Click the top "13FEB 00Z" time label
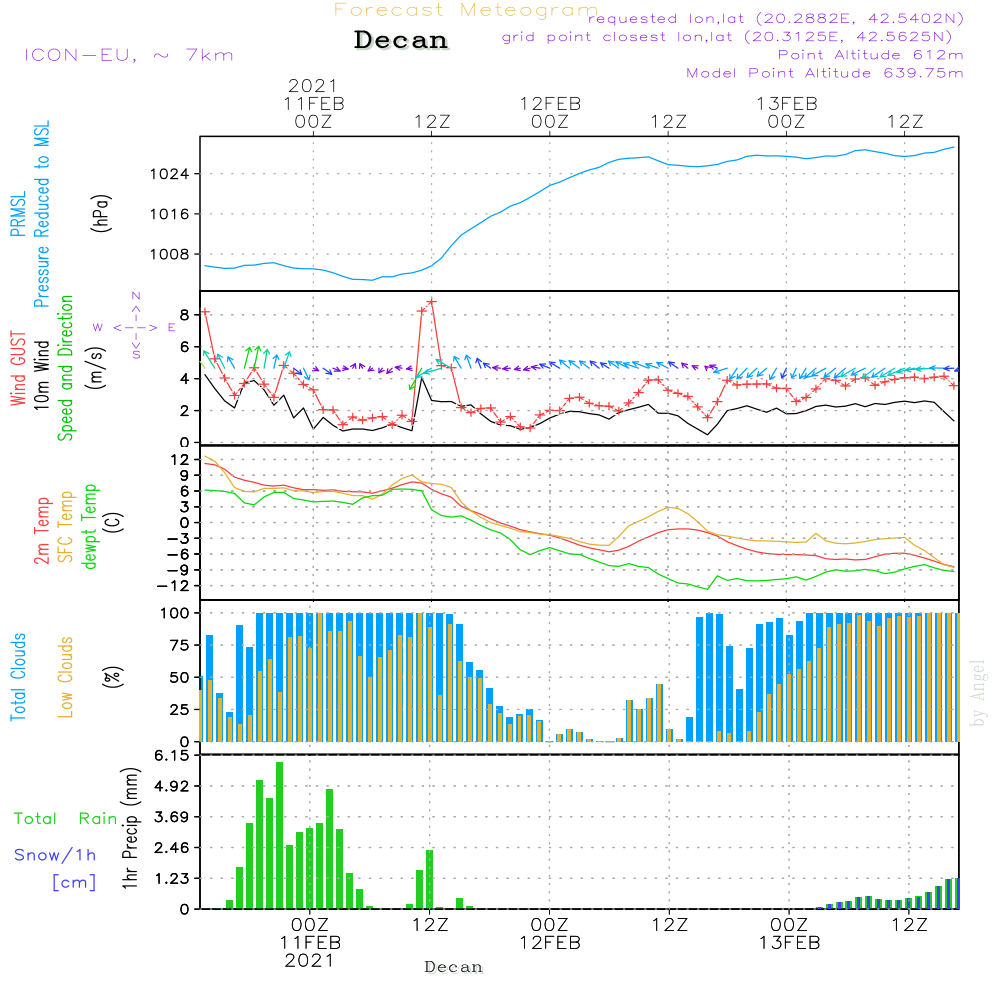1000x1000 pixels. coord(787,112)
